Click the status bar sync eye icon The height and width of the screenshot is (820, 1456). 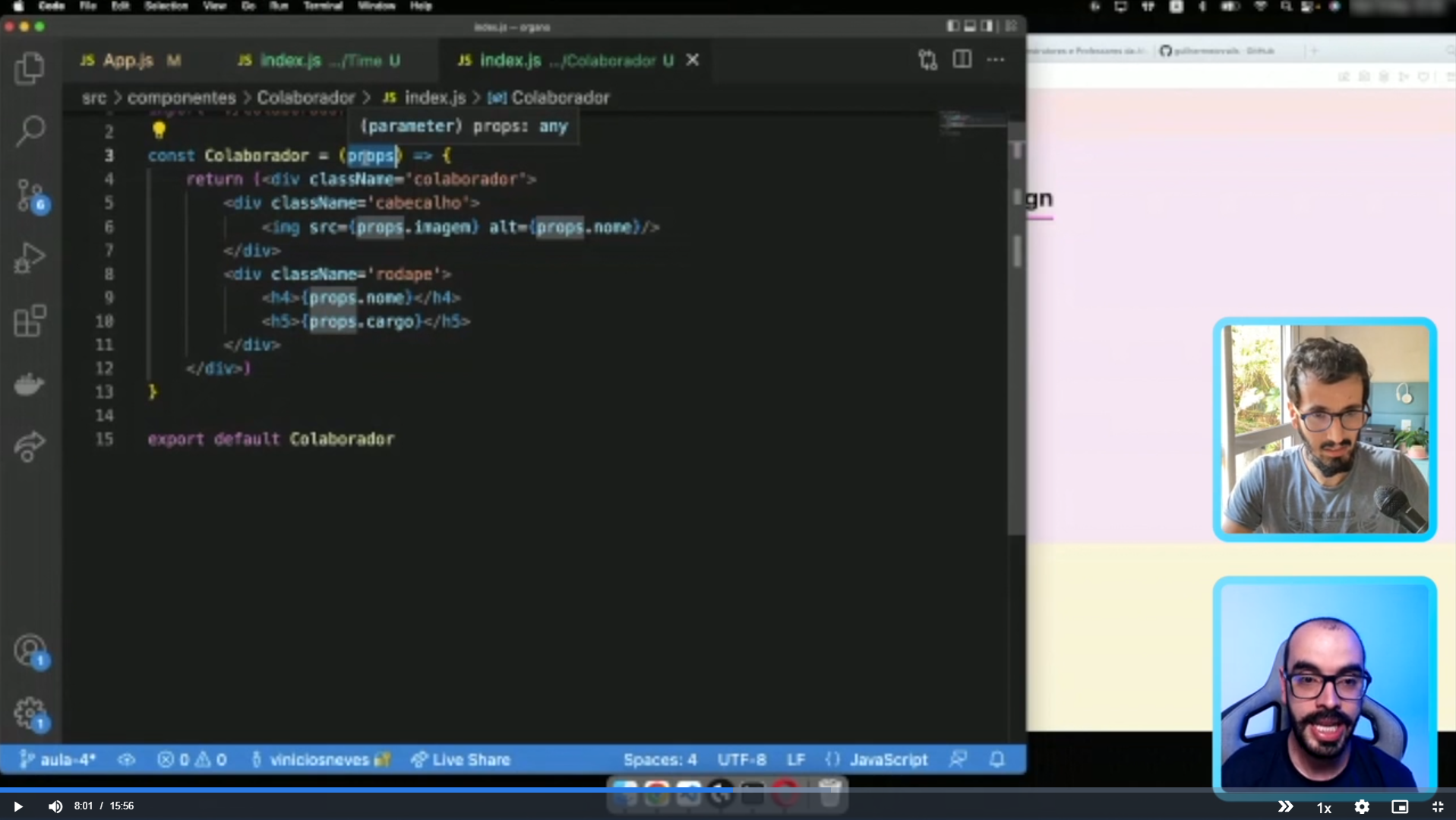point(126,759)
